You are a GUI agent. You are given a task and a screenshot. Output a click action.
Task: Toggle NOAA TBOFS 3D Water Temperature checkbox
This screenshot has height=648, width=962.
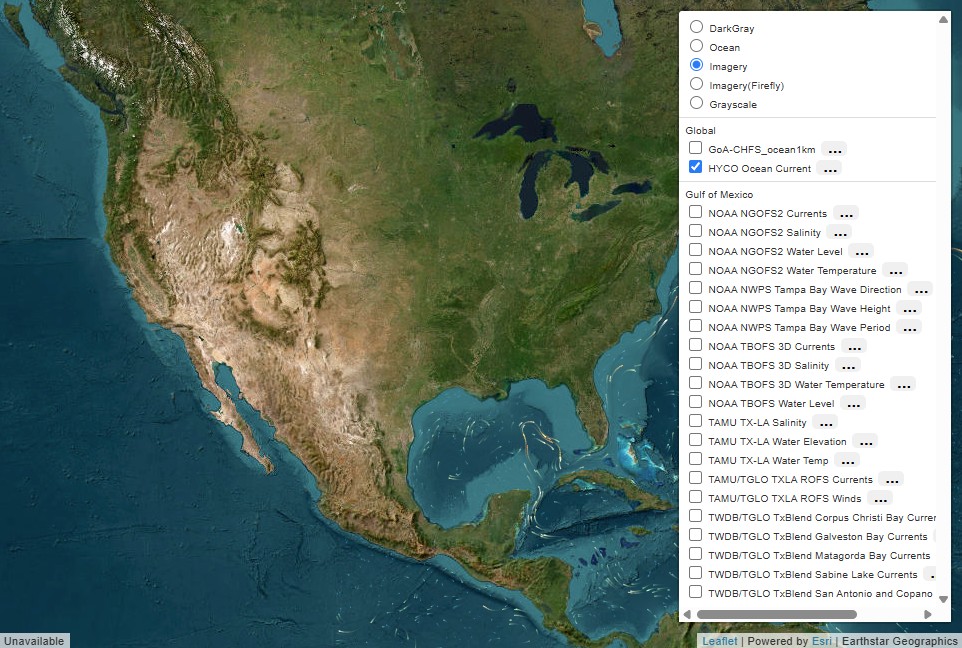pyautogui.click(x=695, y=383)
